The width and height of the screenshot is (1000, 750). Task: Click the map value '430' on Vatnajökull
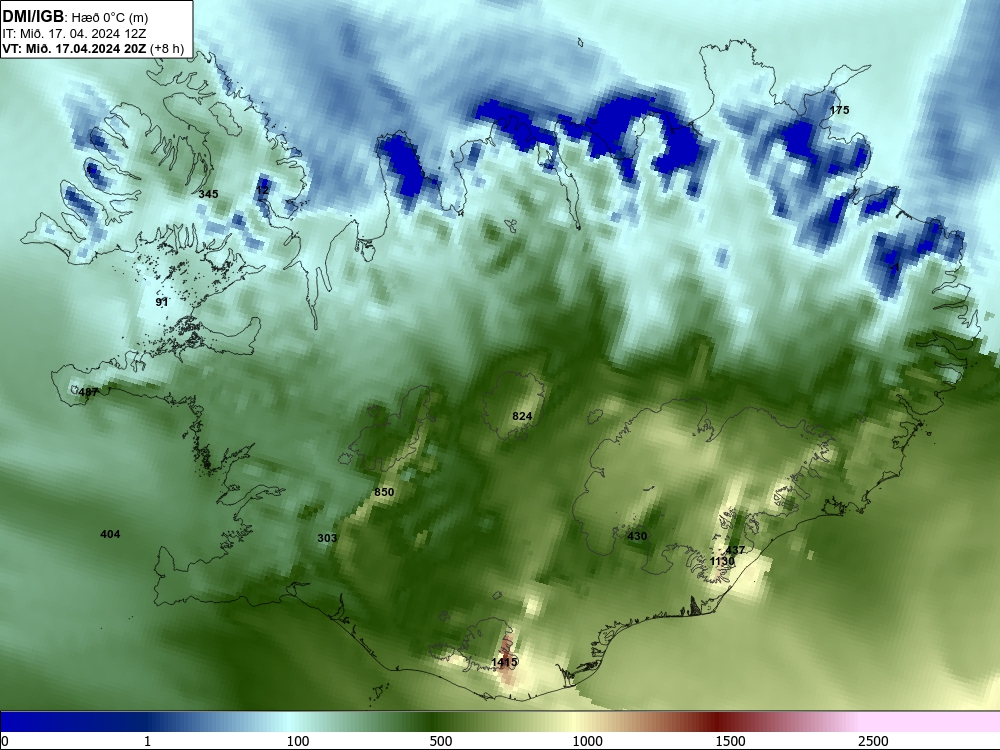637,536
